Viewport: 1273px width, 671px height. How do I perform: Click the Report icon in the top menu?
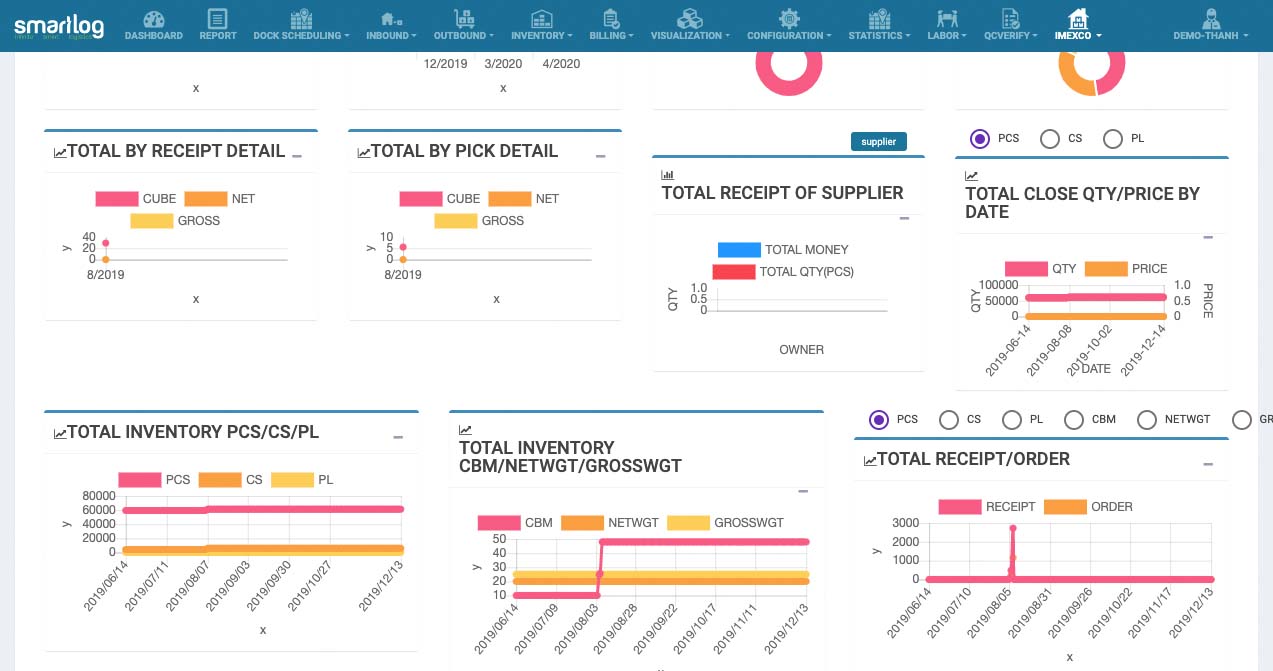[x=217, y=20]
